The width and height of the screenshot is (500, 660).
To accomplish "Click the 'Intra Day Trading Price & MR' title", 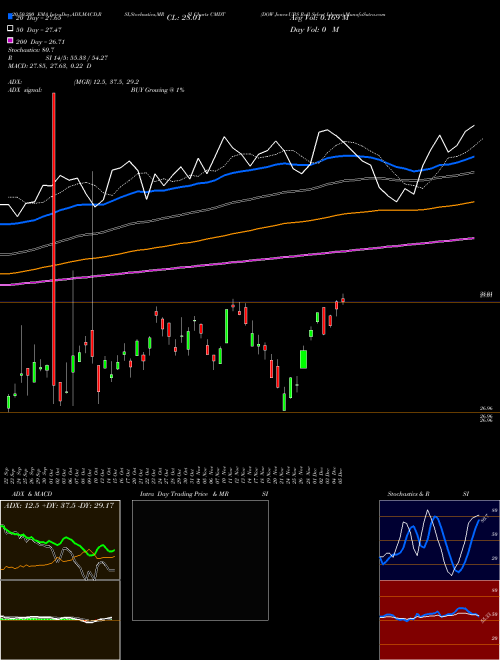I will pyautogui.click(x=184, y=494).
